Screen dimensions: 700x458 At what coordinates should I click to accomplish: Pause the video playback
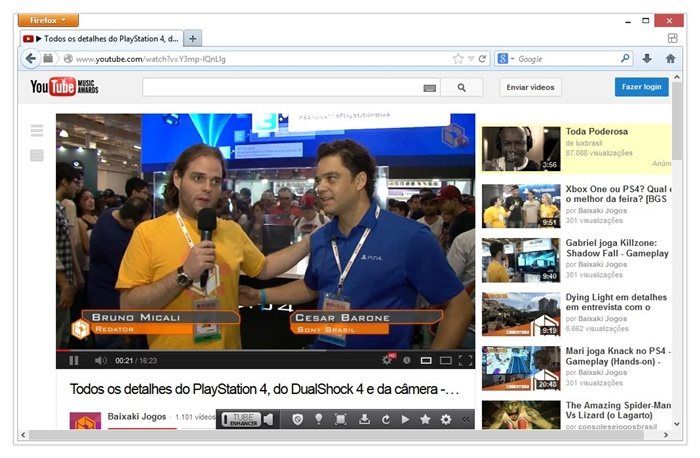click(x=74, y=360)
